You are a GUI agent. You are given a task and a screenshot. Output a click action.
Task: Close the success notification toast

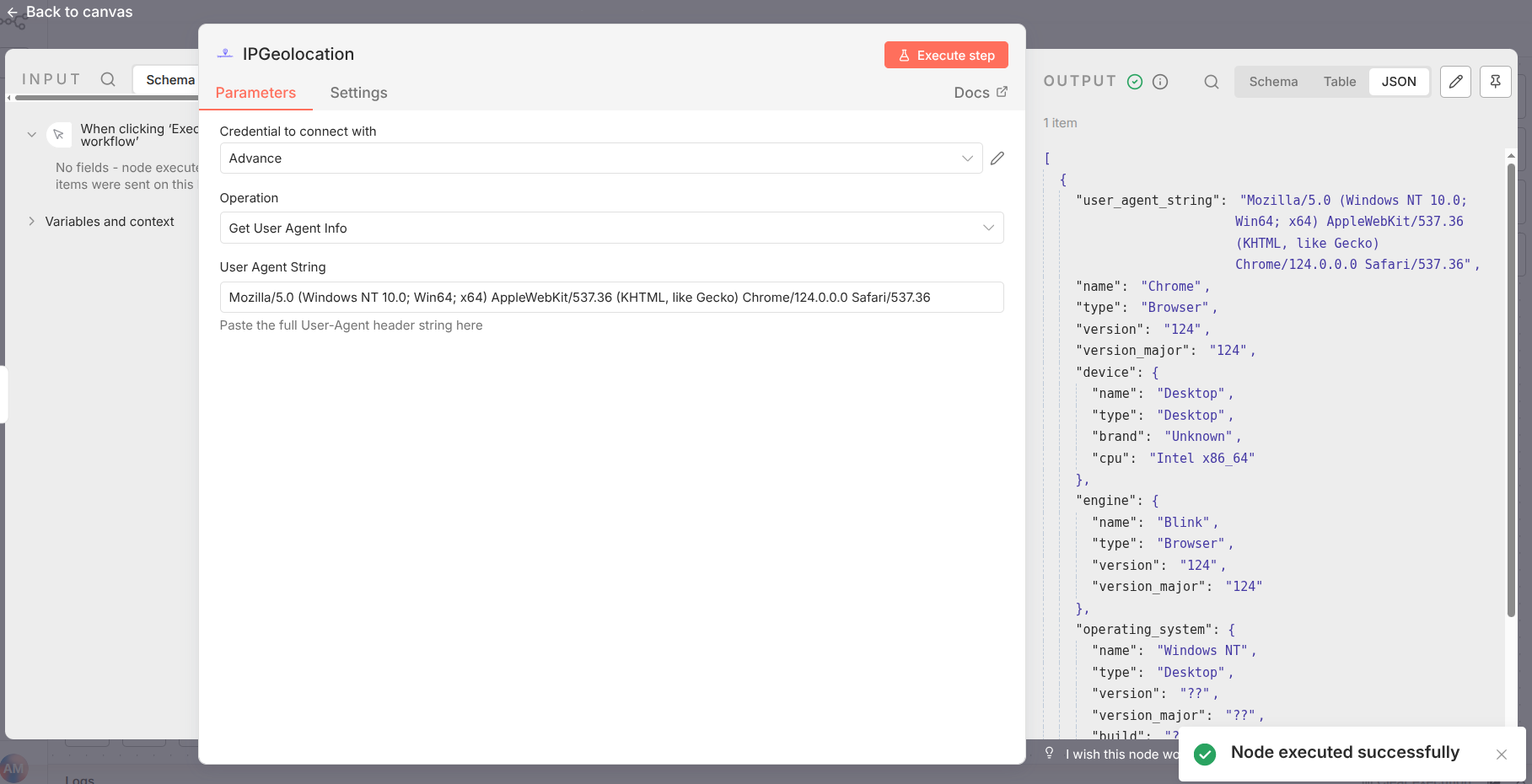pos(1501,754)
